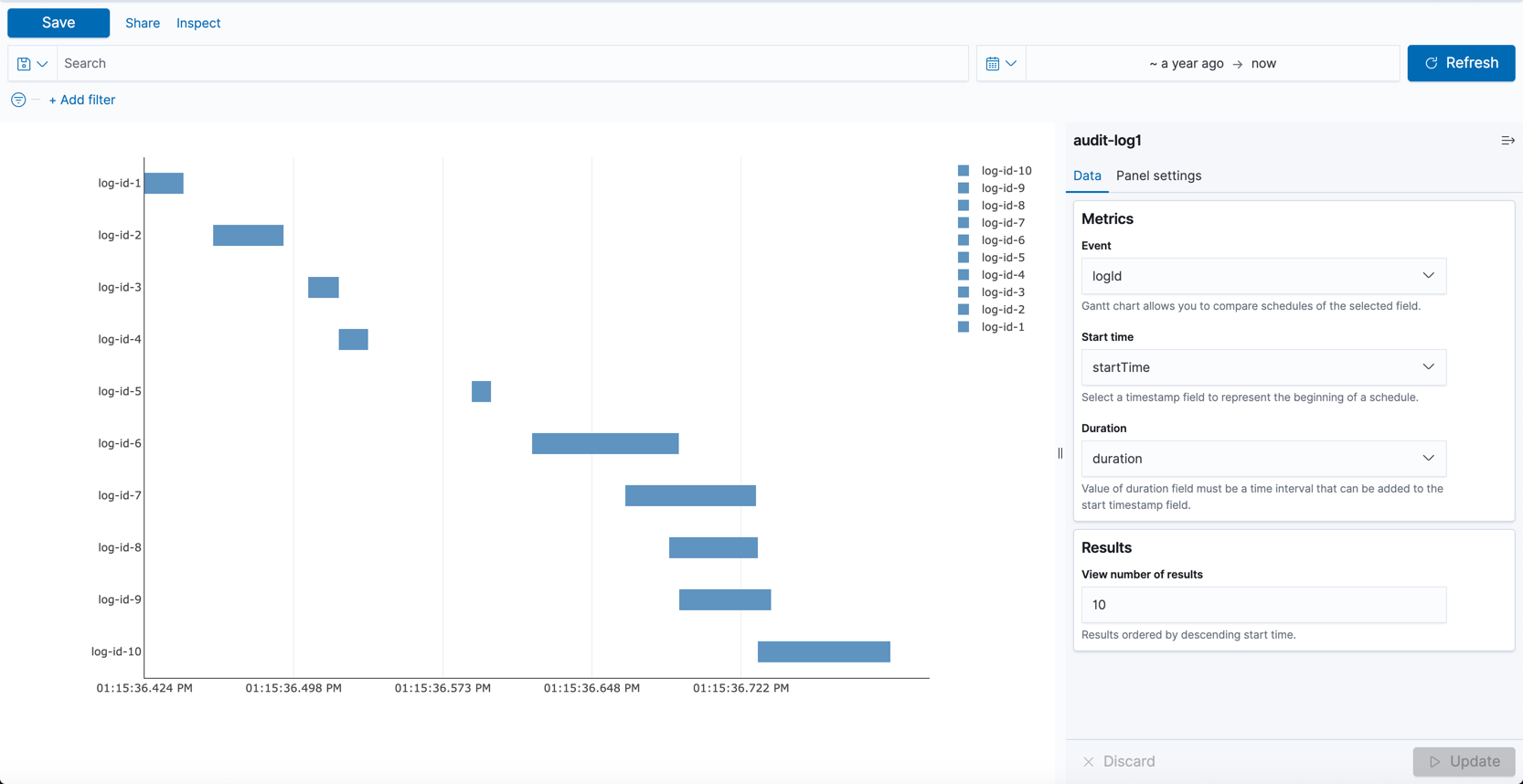The image size is (1523, 784).
Task: Click the Add filter link
Action: [82, 100]
